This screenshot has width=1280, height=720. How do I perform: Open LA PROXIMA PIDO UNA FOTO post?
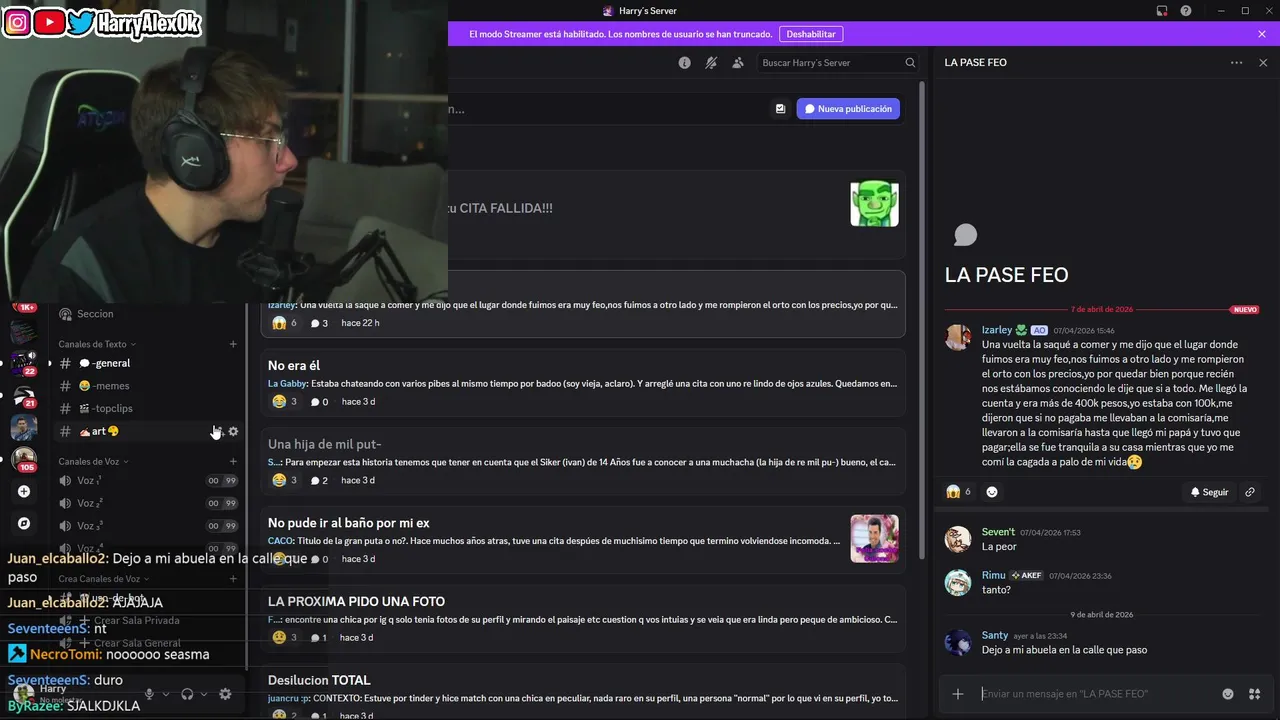click(x=583, y=619)
